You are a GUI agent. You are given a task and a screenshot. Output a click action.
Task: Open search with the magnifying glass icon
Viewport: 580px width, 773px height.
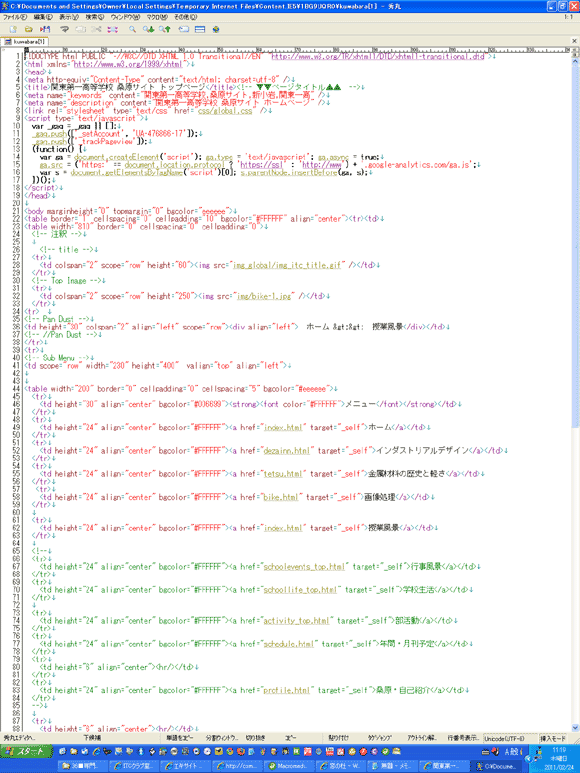132,29
